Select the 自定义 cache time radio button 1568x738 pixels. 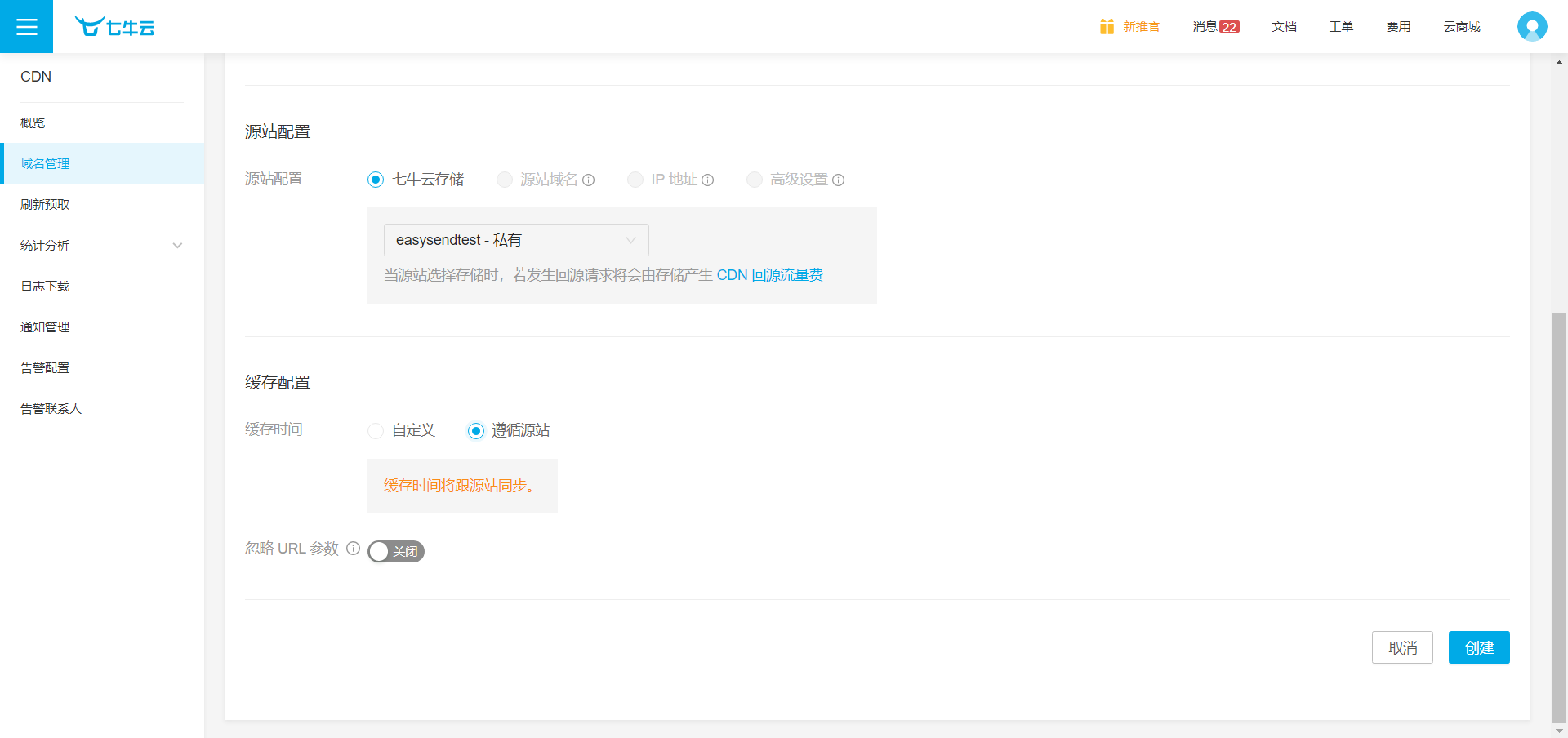376,431
